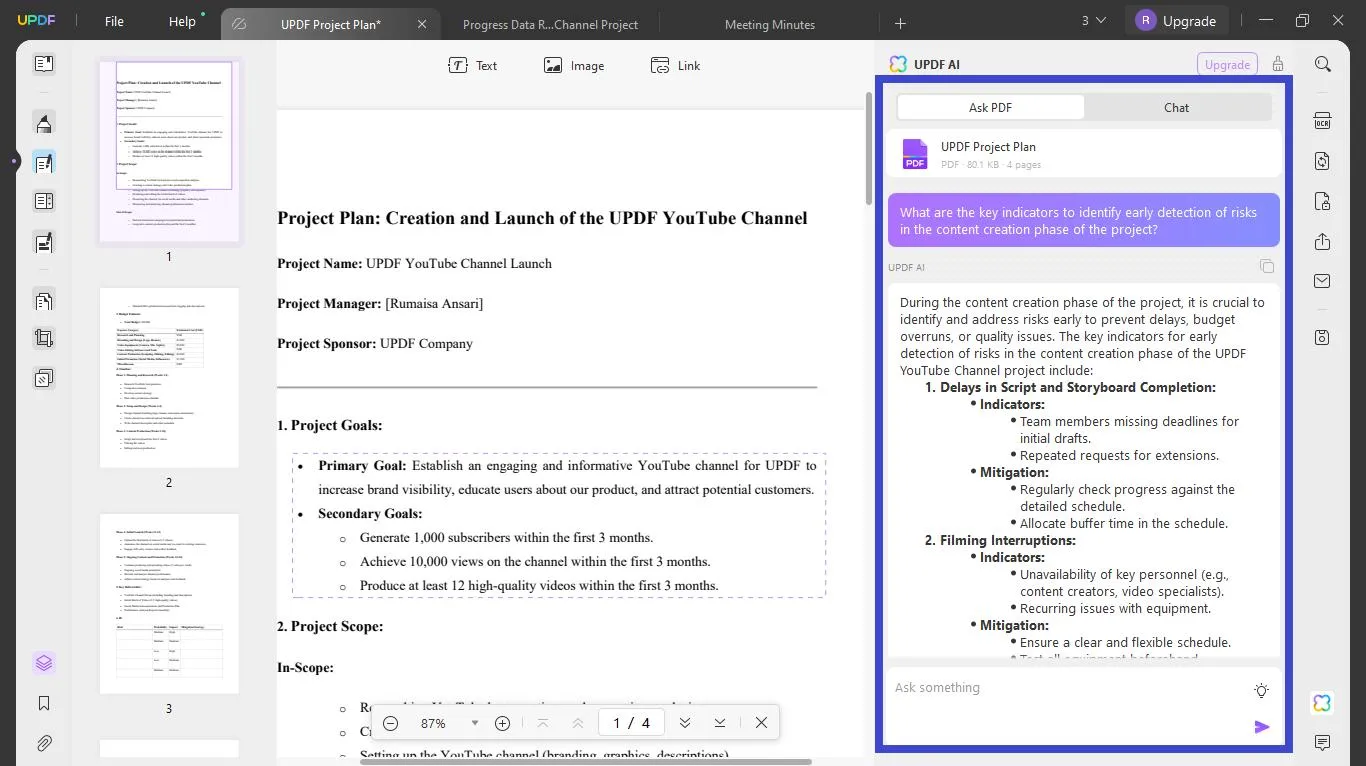Expand the open windows count dropdown
Screen dimensions: 1366x766
(x=1093, y=21)
